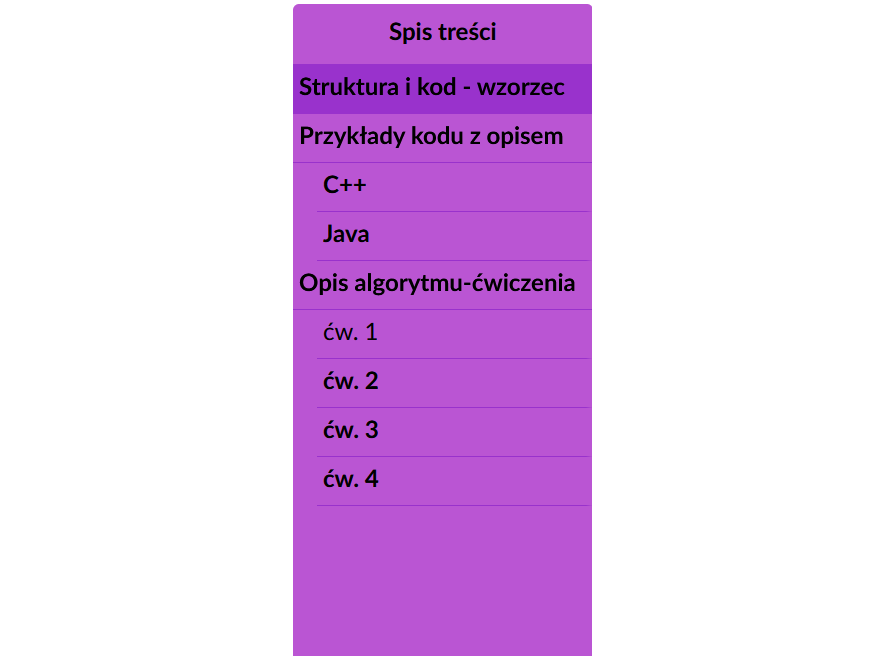Screen dimensions: 871x656
Task: Click the table of contents title
Action: 442,32
